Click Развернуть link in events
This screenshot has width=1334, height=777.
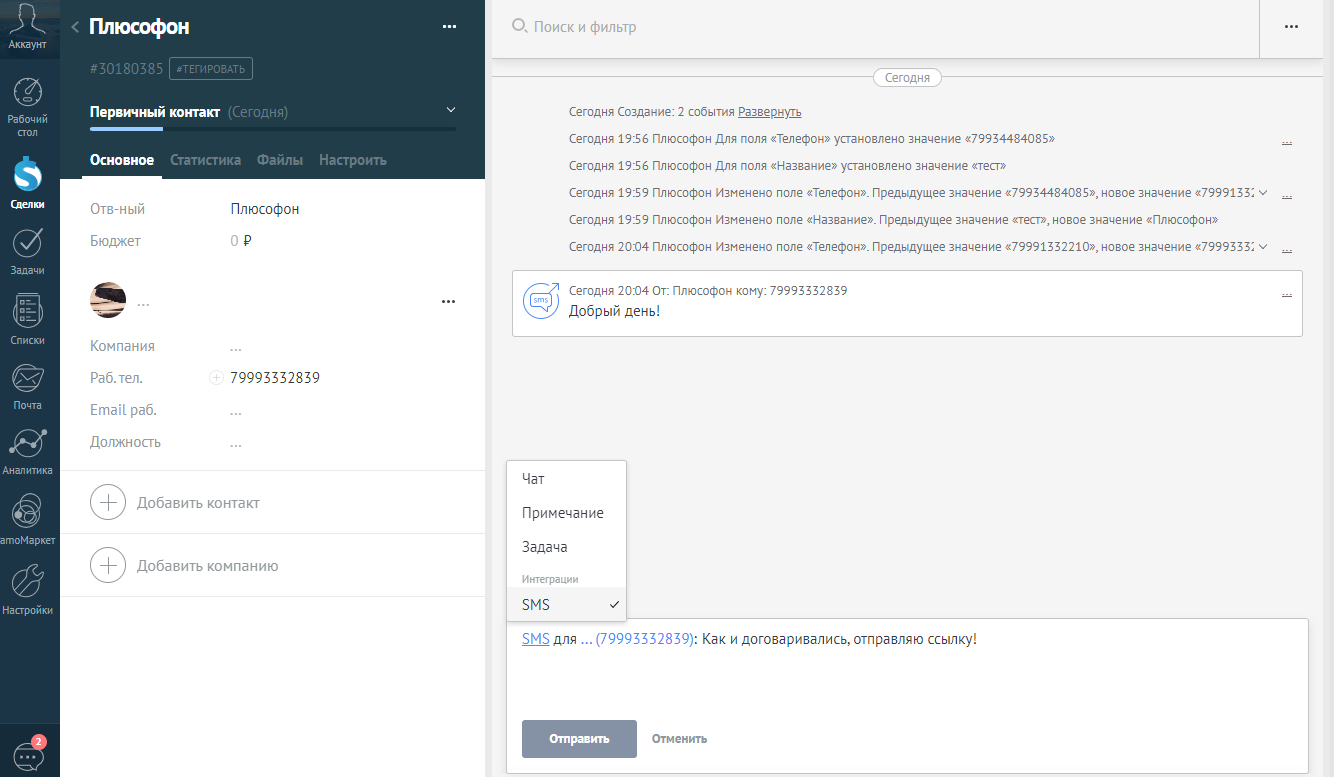769,112
